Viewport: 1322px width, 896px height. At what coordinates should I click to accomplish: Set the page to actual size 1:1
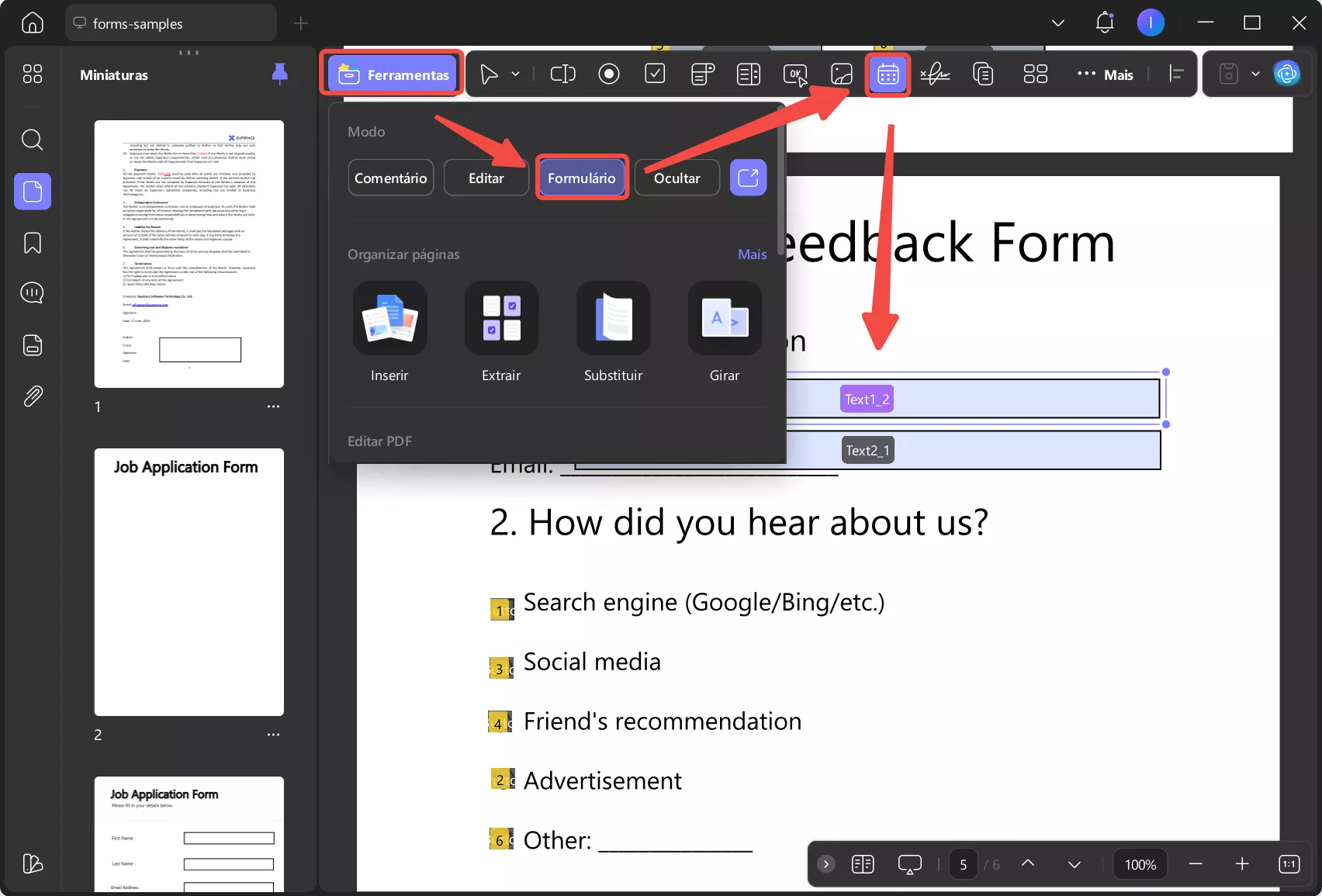pyautogui.click(x=1289, y=864)
